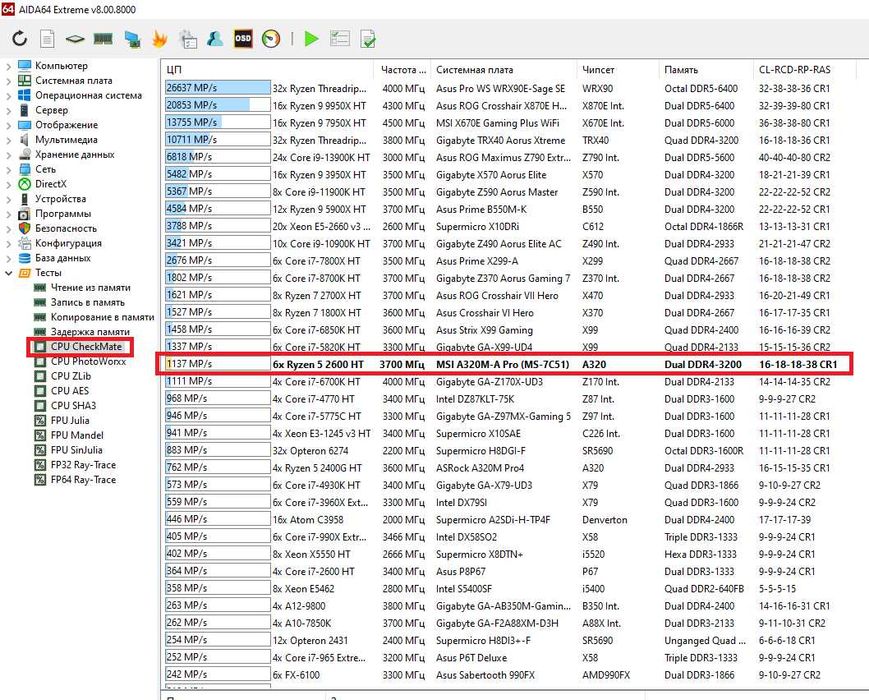Image resolution: width=869 pixels, height=700 pixels.
Task: Select the FPU SinJulia test
Action: (76, 450)
